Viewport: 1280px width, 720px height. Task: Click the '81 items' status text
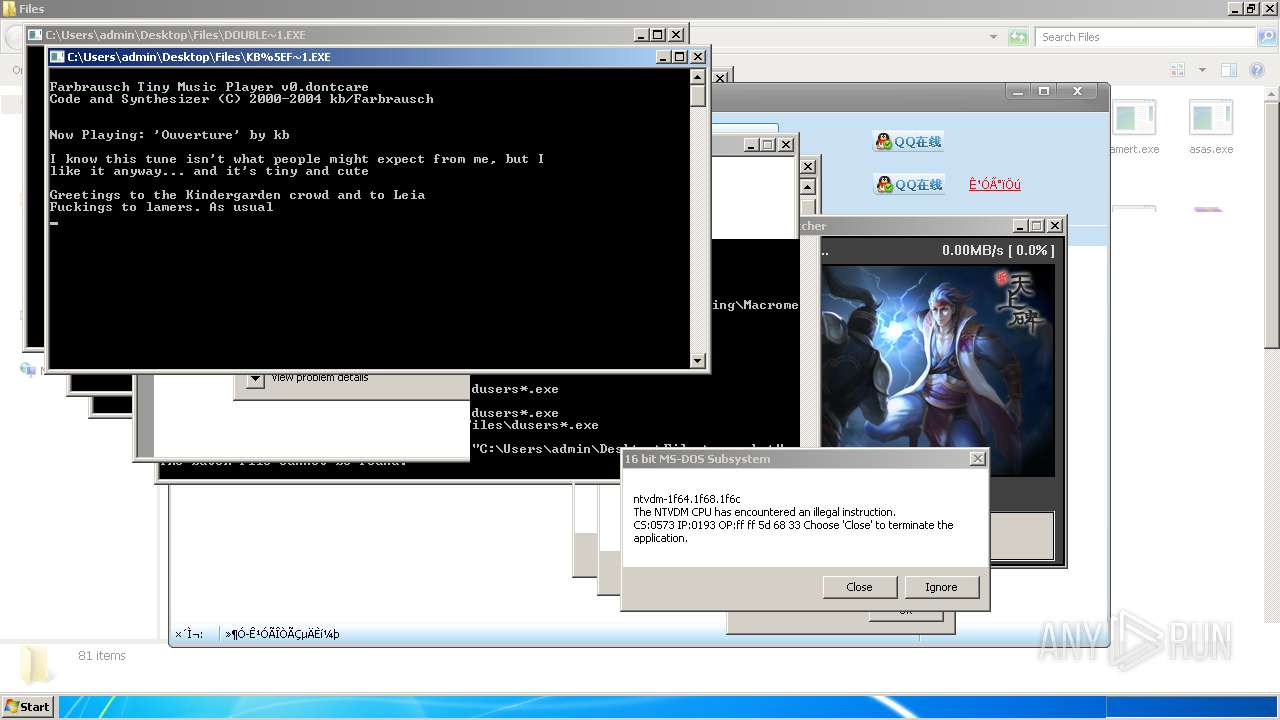(102, 656)
